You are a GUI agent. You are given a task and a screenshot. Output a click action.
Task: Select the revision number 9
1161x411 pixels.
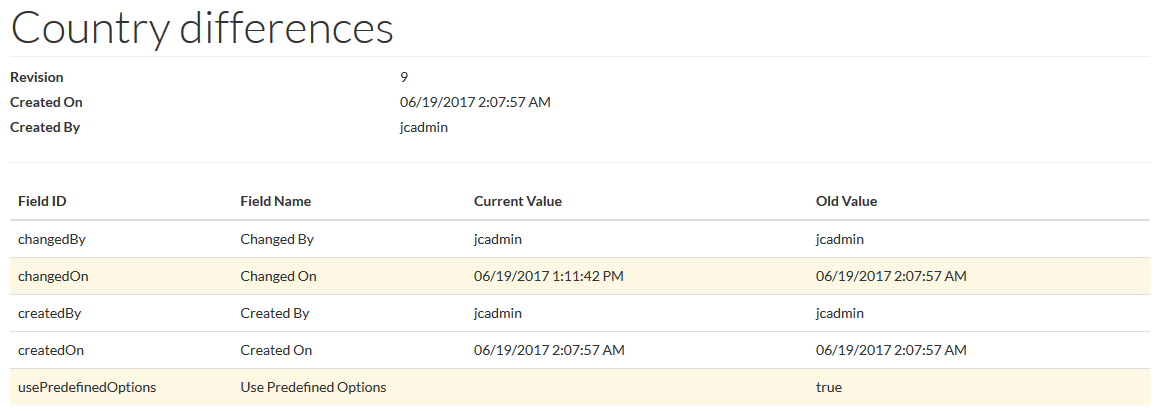point(404,77)
